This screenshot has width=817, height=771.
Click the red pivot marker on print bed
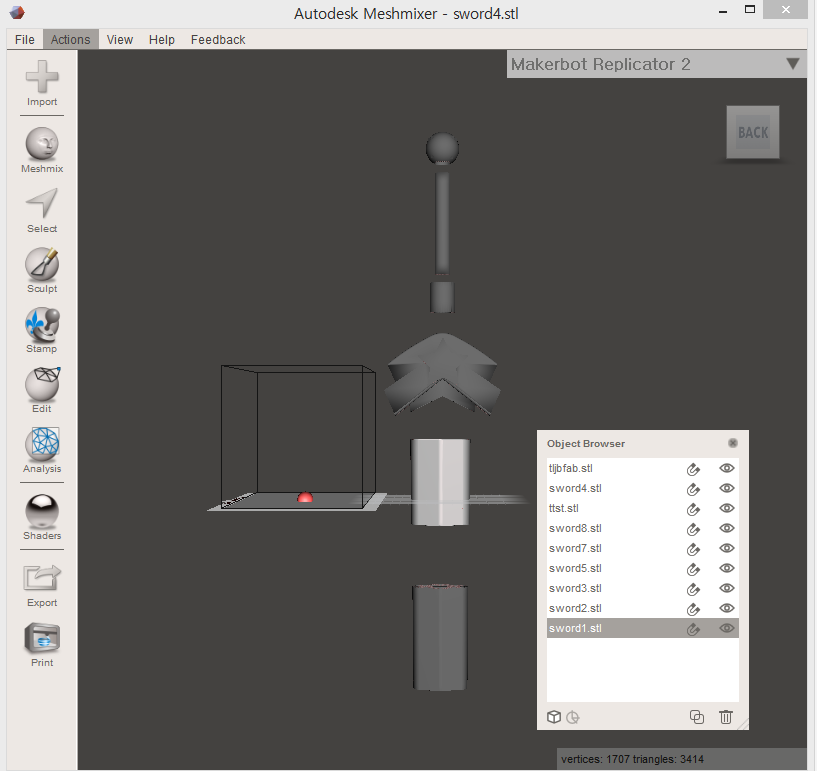305,498
